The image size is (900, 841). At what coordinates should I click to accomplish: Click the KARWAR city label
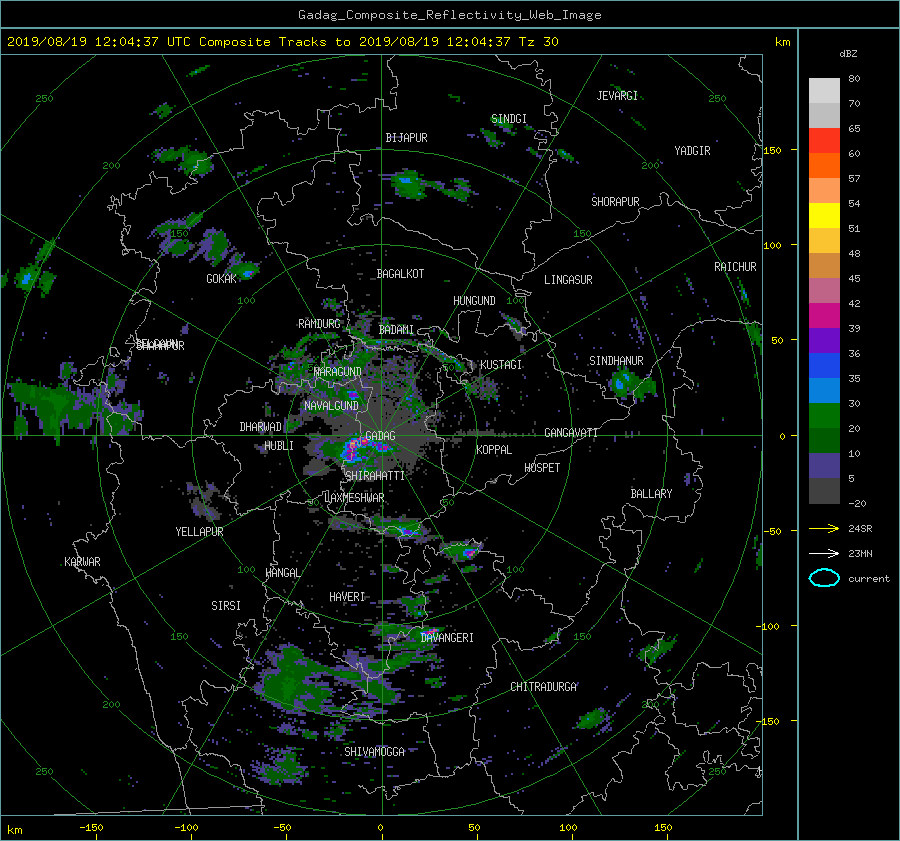coord(83,562)
